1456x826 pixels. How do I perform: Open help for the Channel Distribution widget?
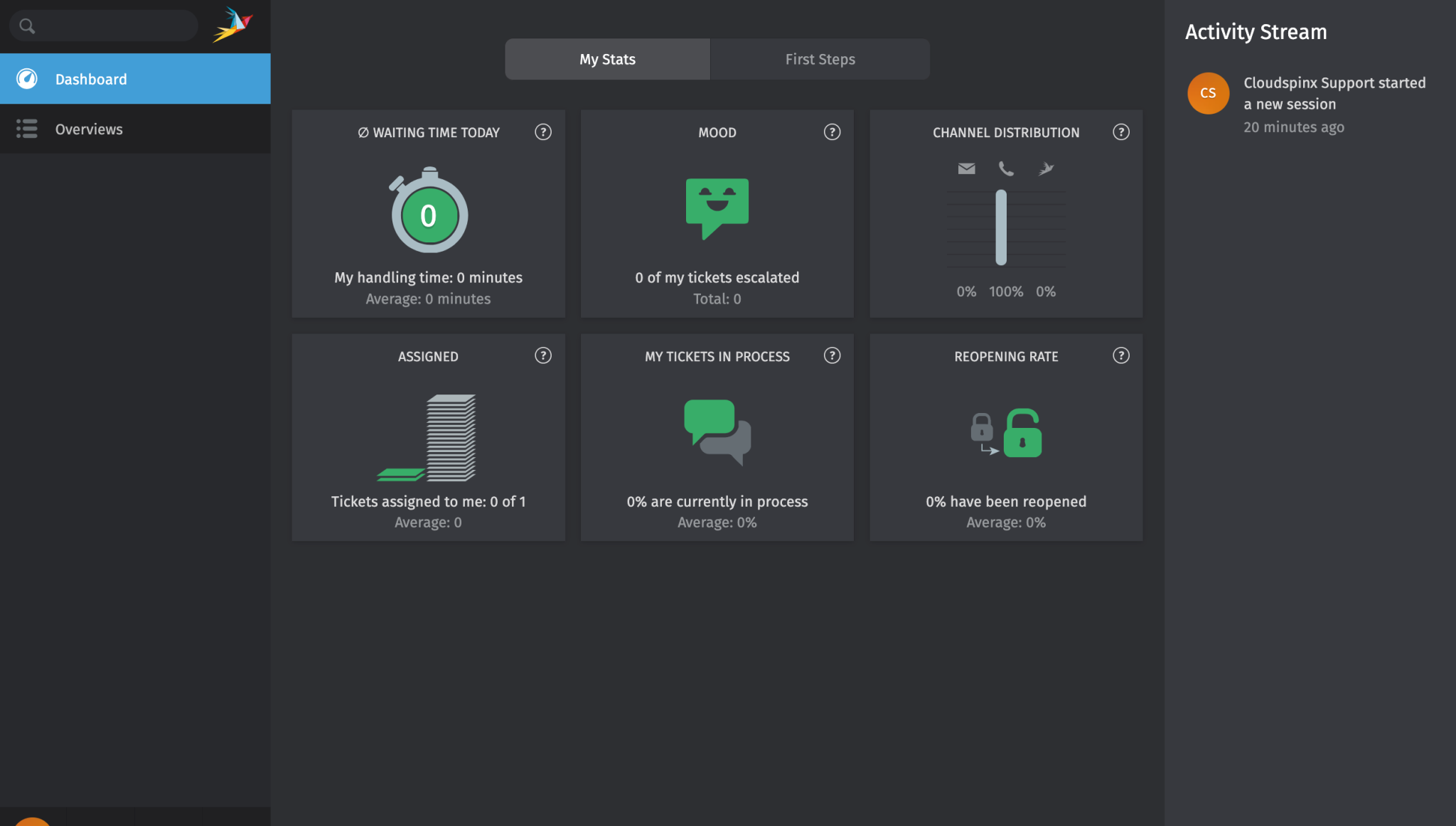coord(1120,132)
